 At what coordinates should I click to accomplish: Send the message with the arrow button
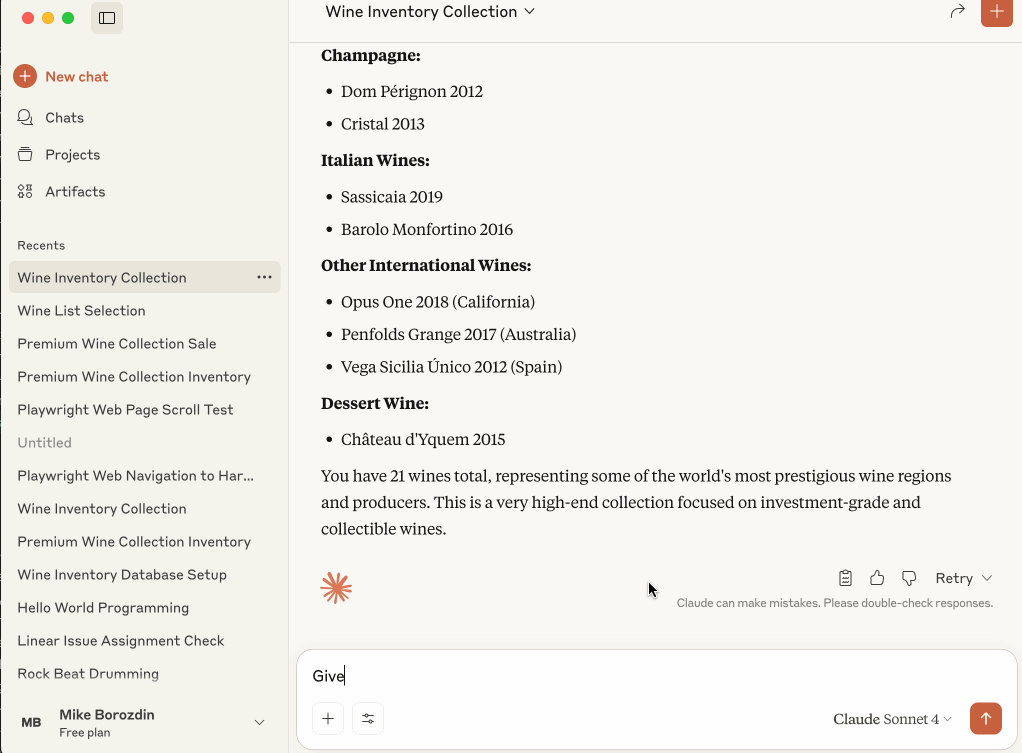[x=986, y=718]
